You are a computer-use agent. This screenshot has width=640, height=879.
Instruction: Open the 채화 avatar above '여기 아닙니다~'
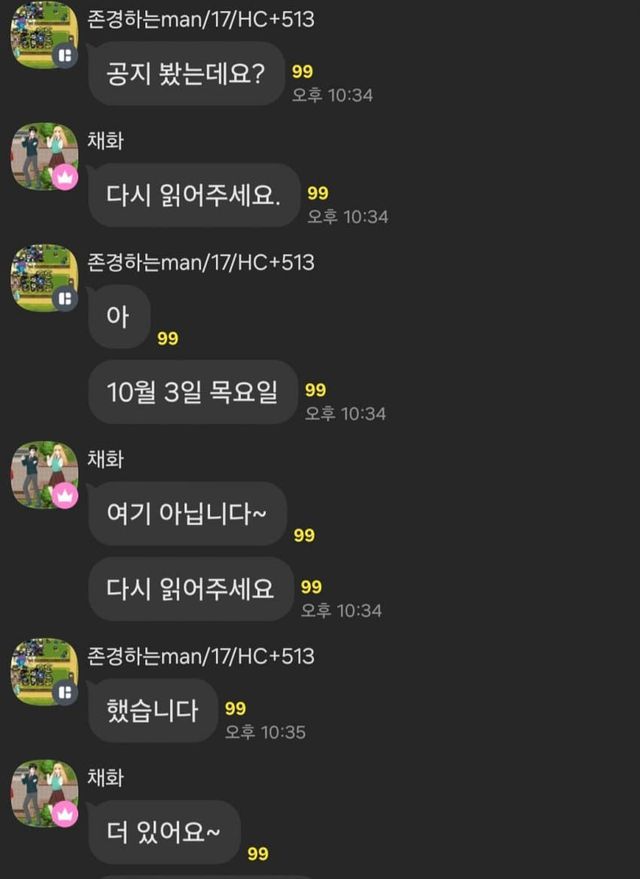point(44,475)
